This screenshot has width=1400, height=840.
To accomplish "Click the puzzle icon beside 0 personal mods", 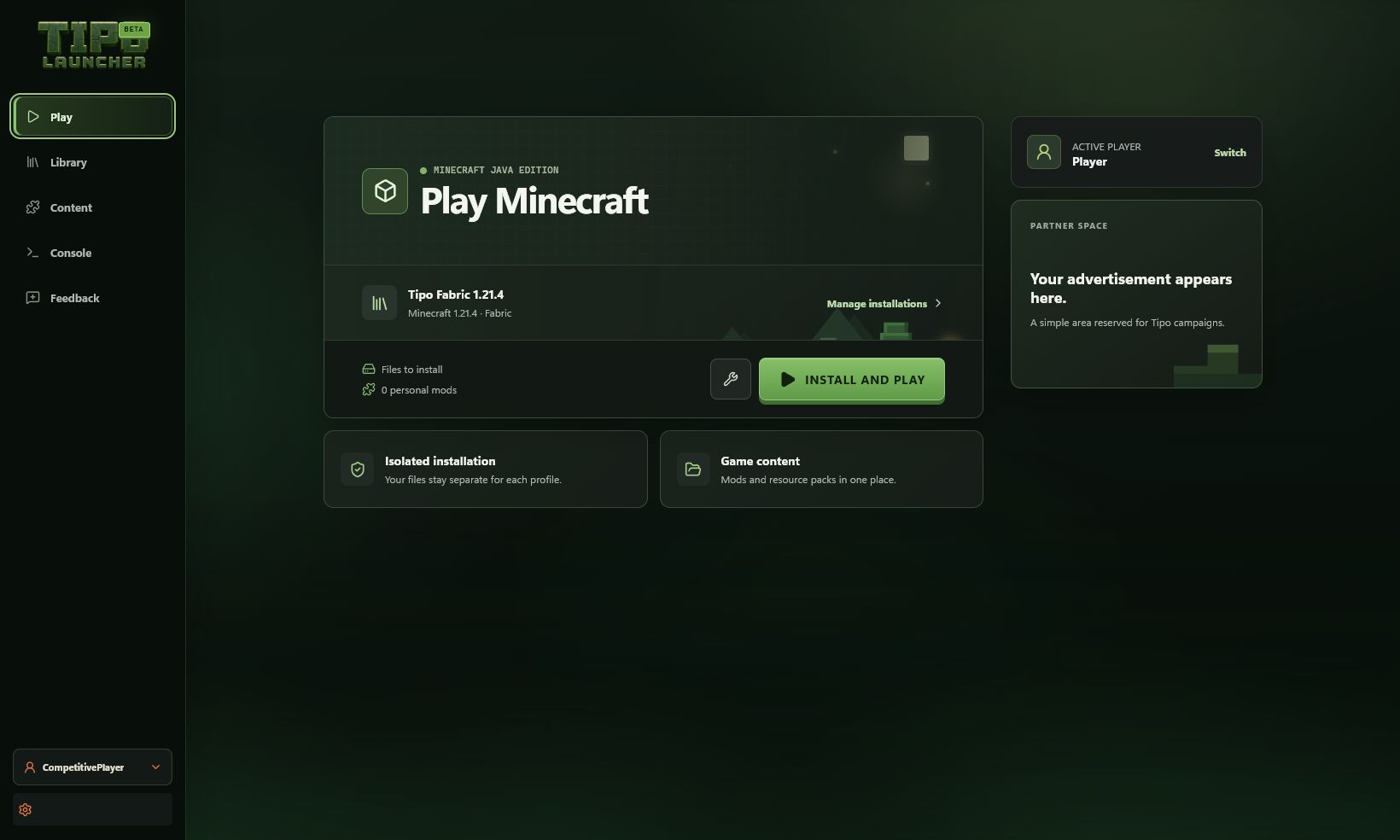I will [x=369, y=389].
